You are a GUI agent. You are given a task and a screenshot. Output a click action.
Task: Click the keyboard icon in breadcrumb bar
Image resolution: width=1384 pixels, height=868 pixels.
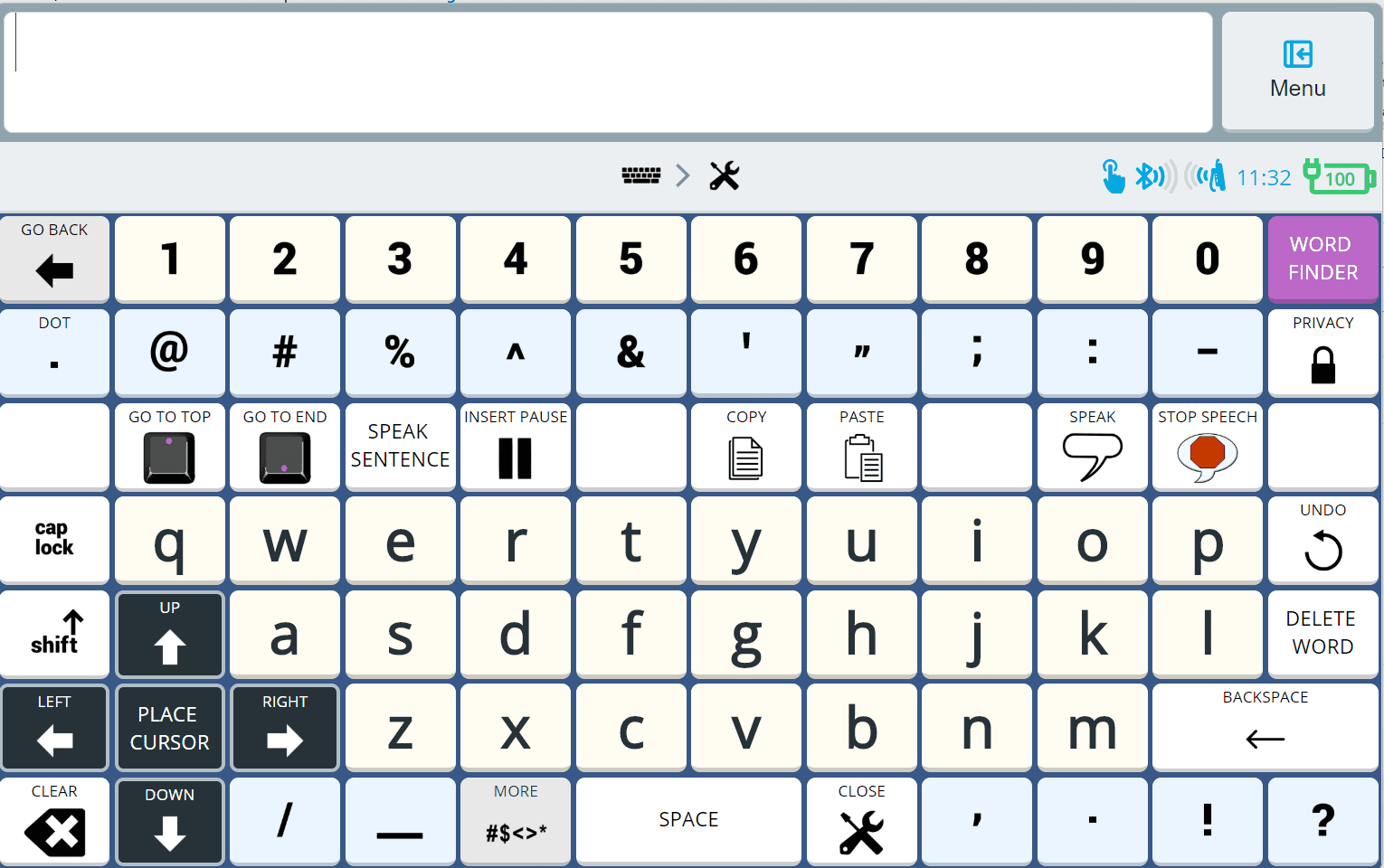click(641, 175)
